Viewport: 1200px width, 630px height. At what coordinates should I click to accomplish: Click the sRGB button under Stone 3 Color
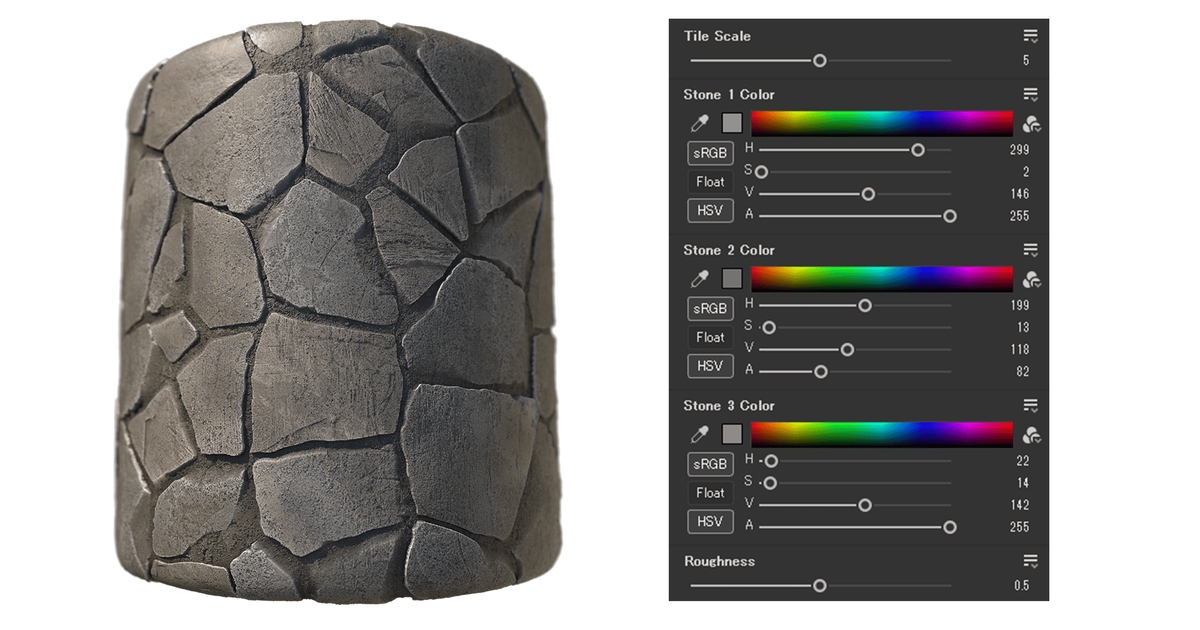click(x=710, y=464)
